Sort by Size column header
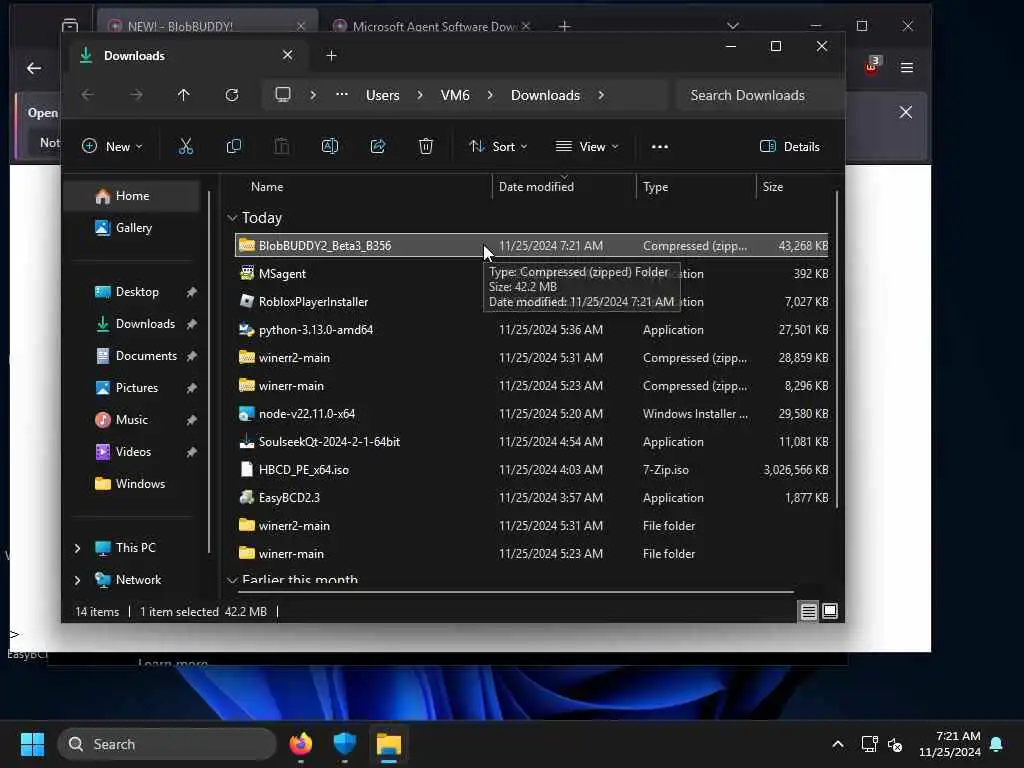 pos(773,187)
